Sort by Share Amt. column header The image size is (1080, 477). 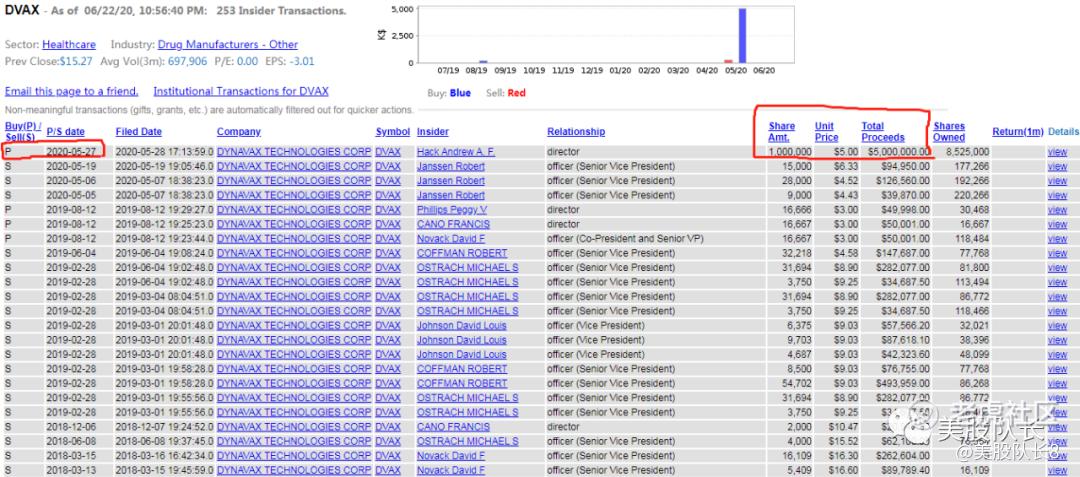coord(782,131)
